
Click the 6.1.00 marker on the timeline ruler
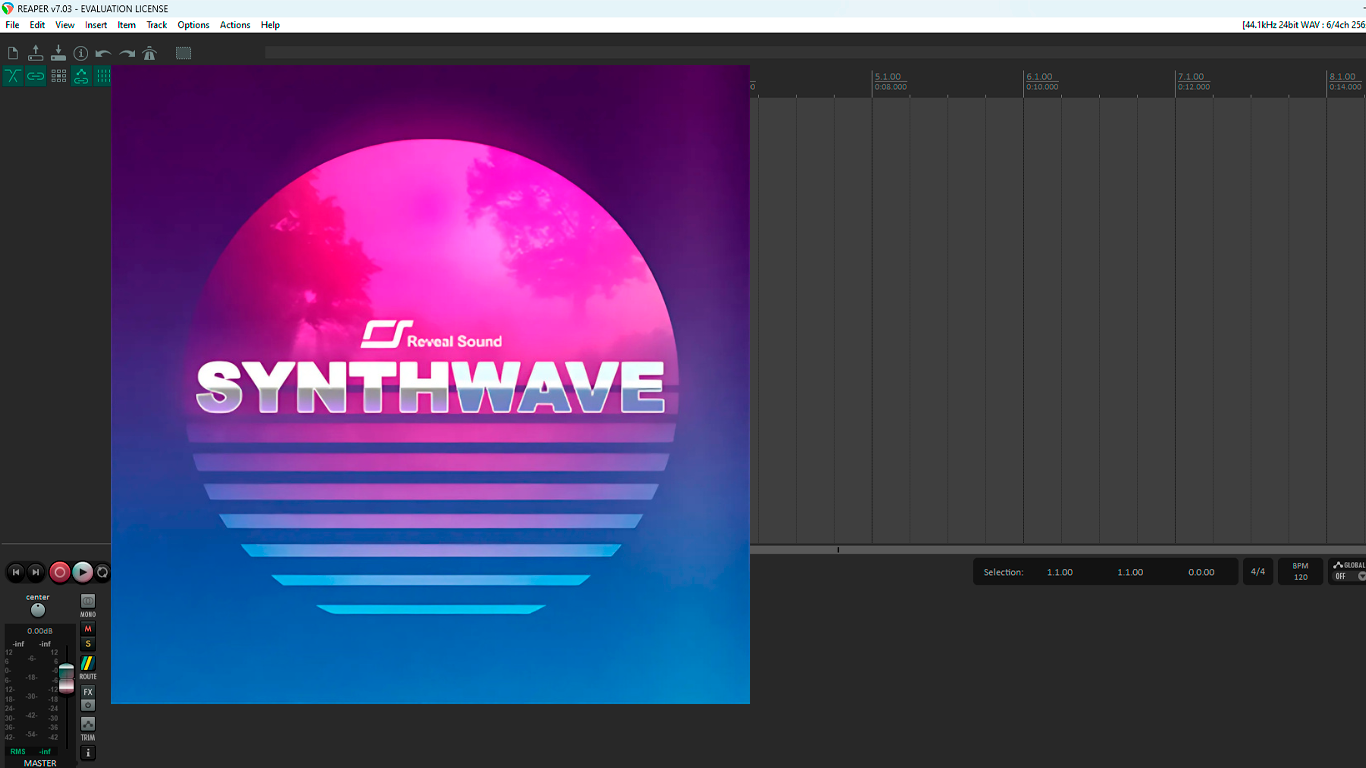1040,77
